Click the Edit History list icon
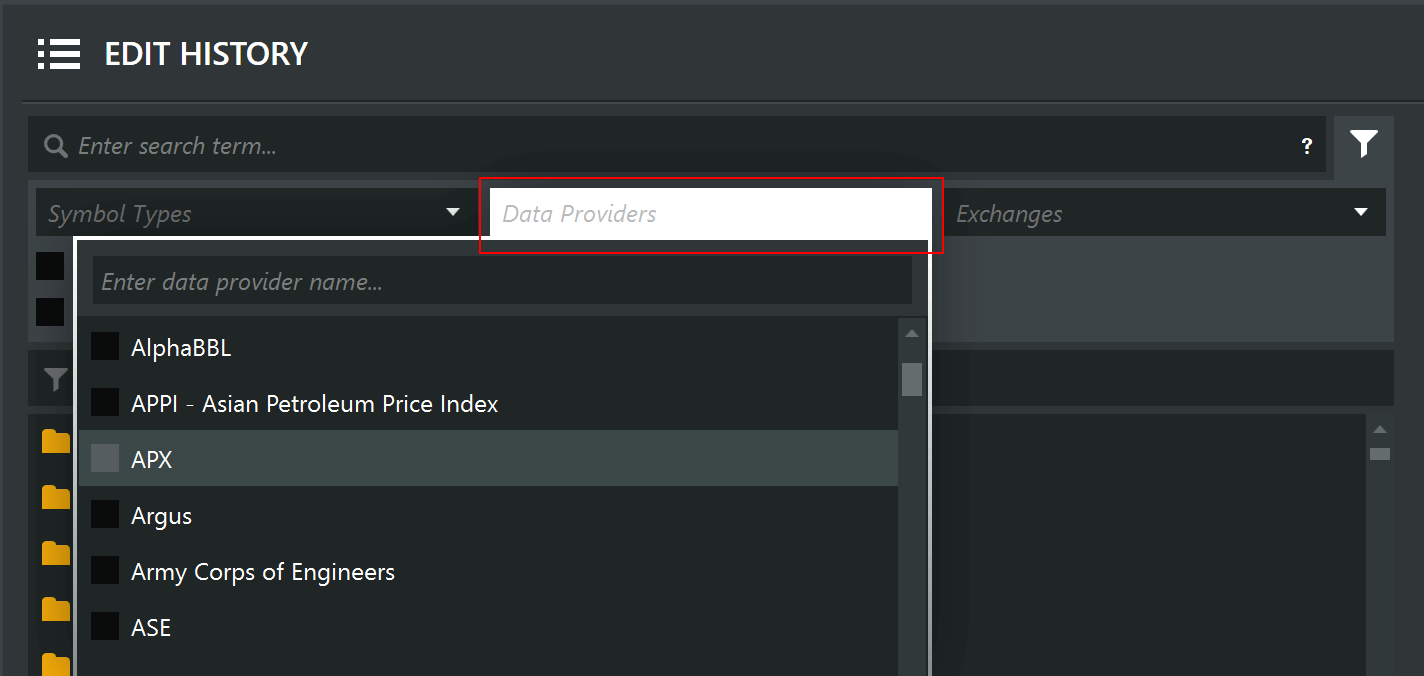The image size is (1424, 676). tap(59, 54)
